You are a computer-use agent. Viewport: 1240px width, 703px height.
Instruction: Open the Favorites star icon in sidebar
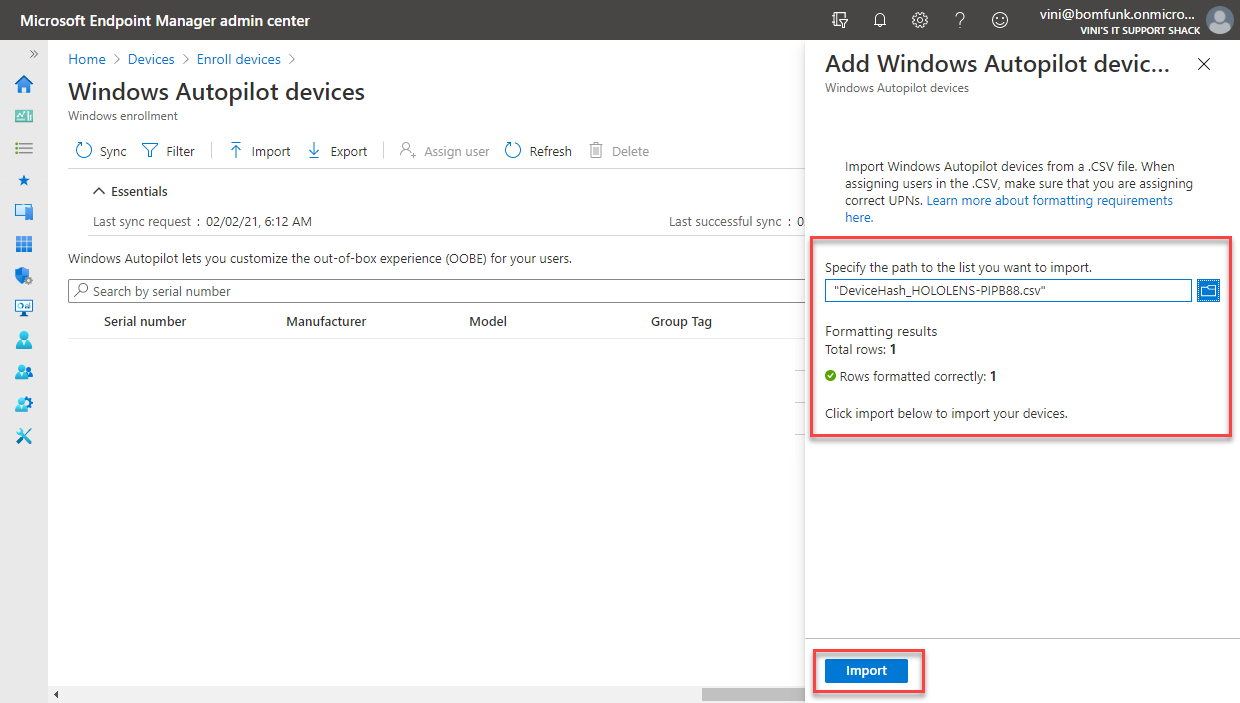[24, 180]
